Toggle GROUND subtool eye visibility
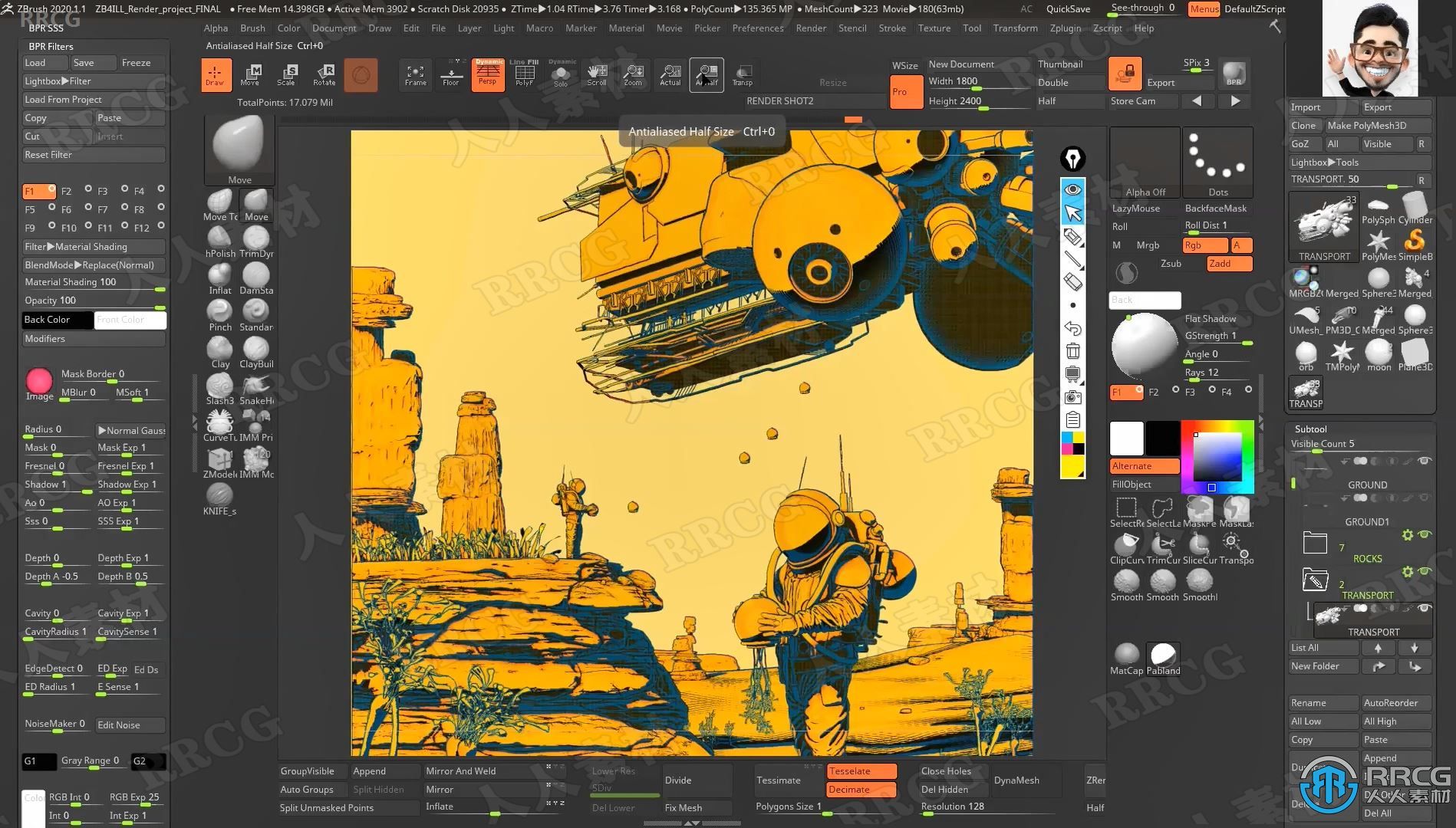Viewport: 1456px width, 828px height. click(x=1425, y=462)
